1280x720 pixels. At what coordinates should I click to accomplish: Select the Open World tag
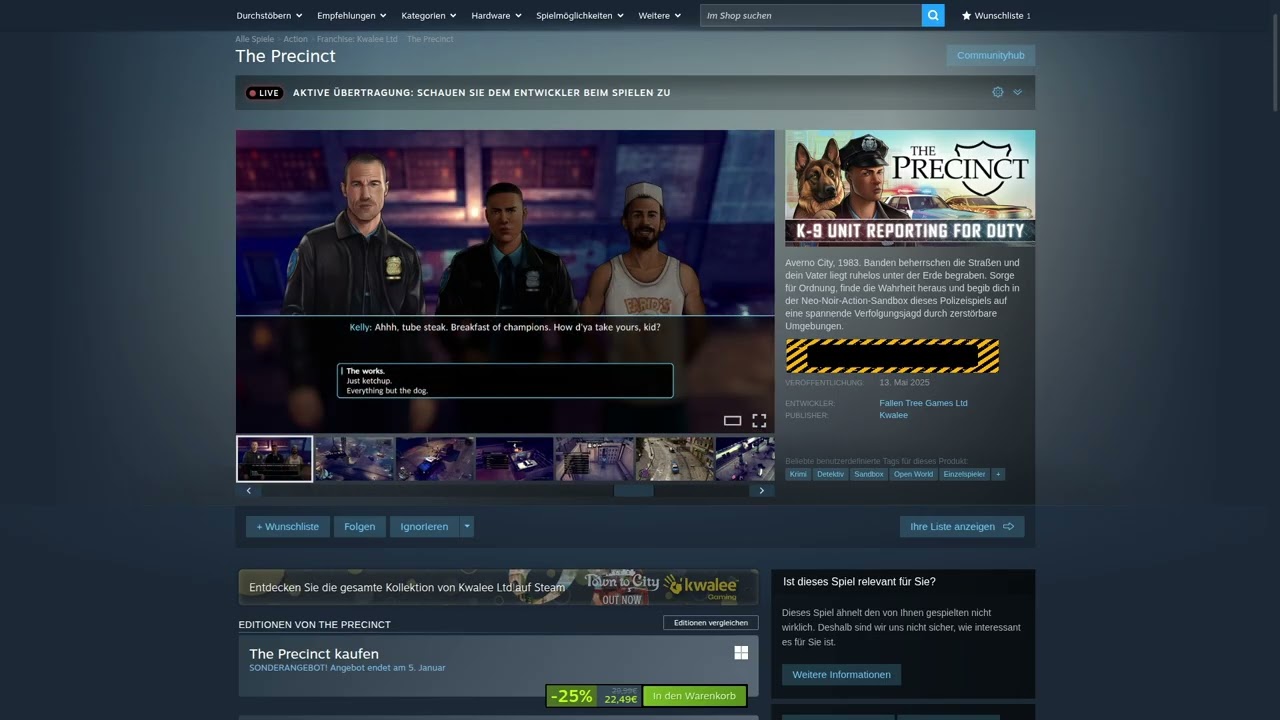click(x=913, y=474)
